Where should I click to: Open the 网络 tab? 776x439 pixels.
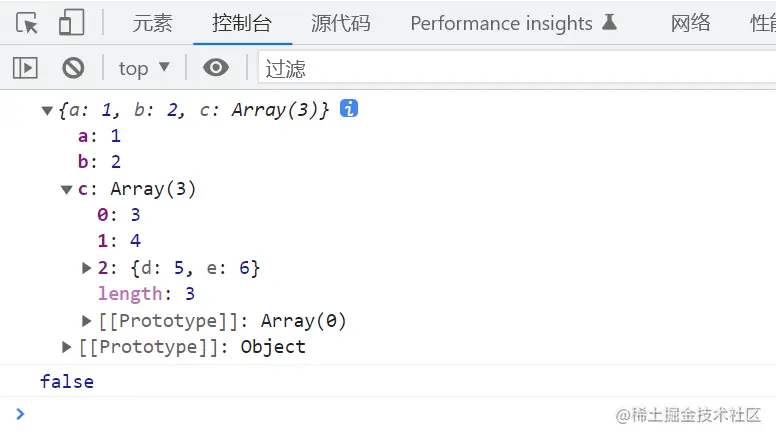click(x=690, y=23)
